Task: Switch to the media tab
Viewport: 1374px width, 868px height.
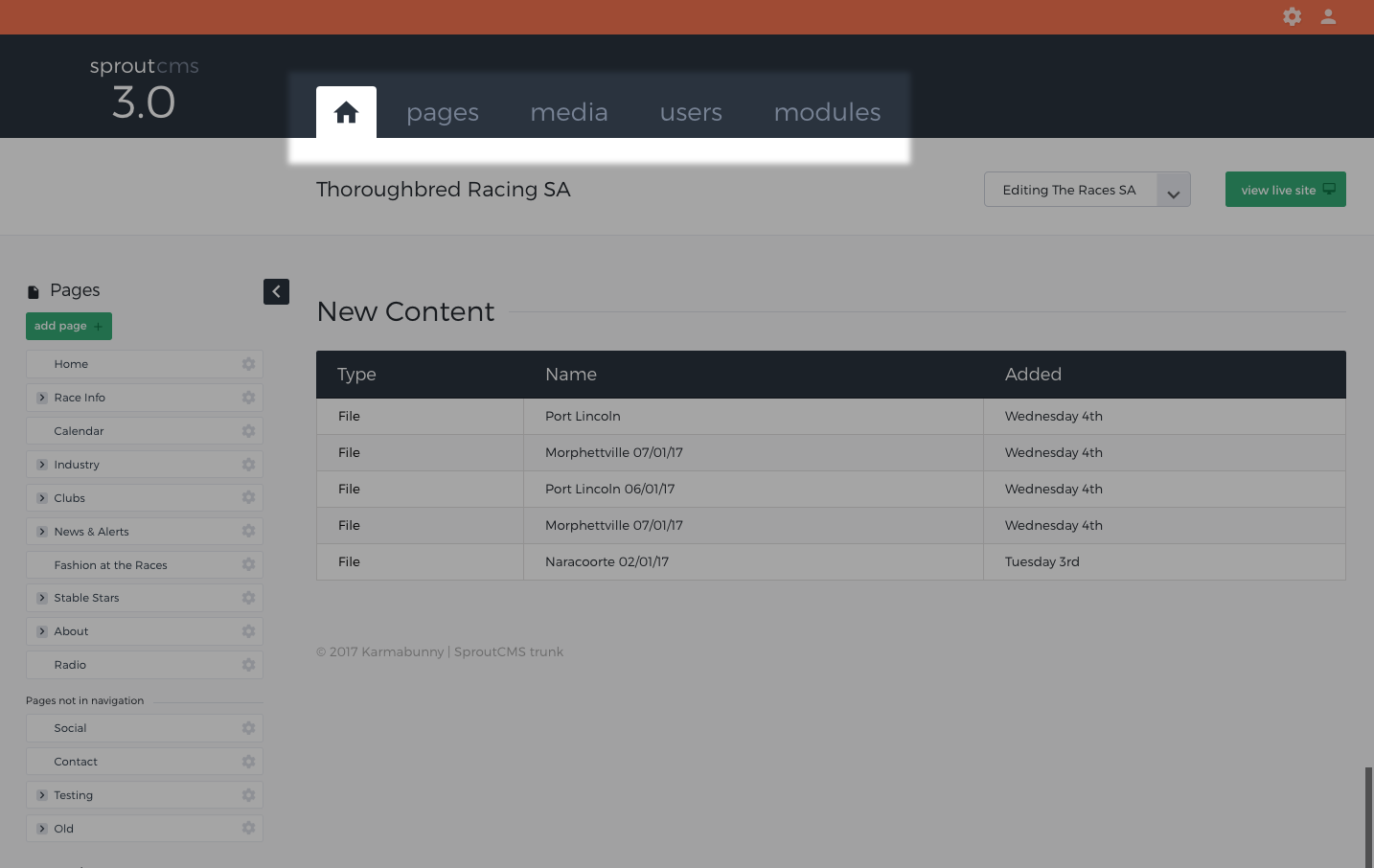Action: pyautogui.click(x=569, y=112)
